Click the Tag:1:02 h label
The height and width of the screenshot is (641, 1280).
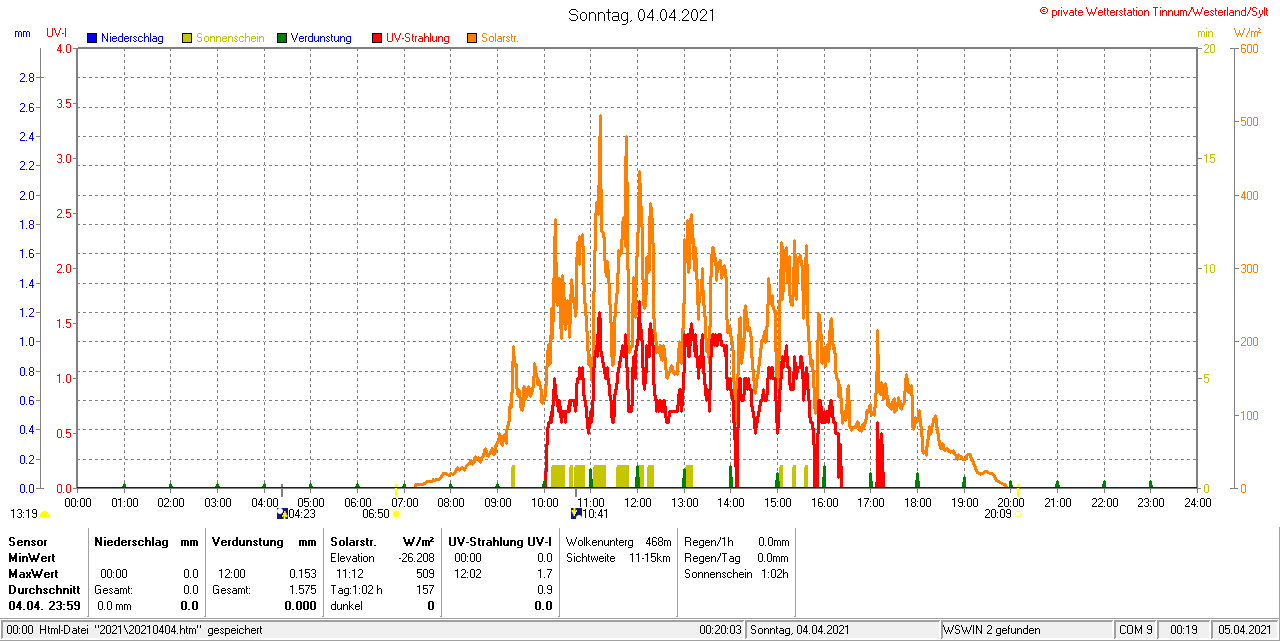click(x=356, y=590)
